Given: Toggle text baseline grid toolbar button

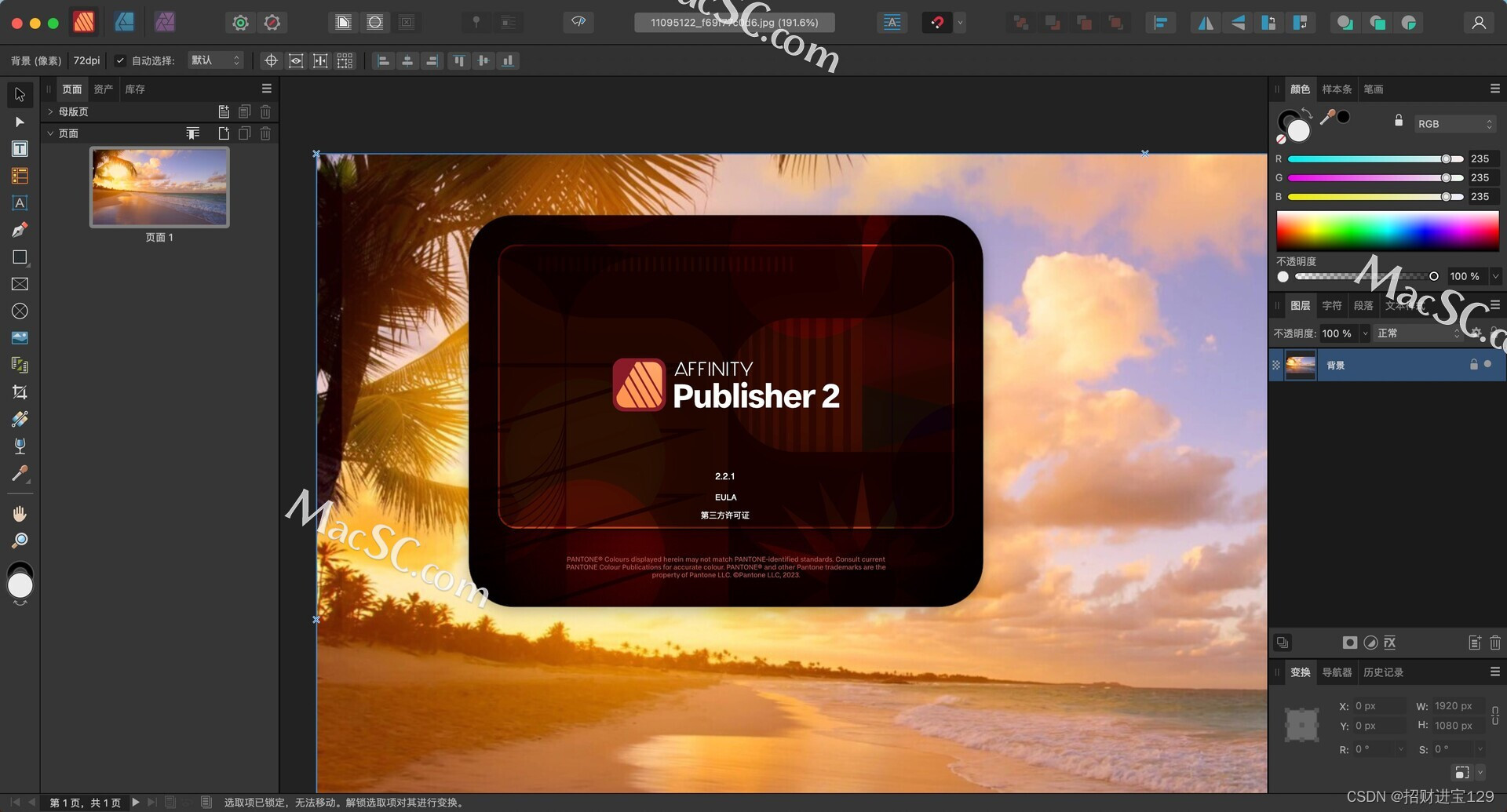Looking at the screenshot, I should tap(892, 23).
